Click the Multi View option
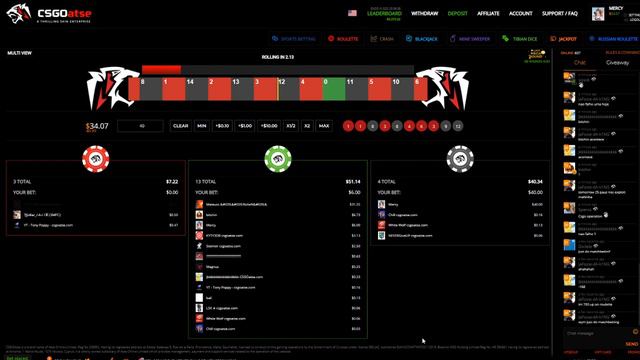The width and height of the screenshot is (640, 360). [20, 53]
